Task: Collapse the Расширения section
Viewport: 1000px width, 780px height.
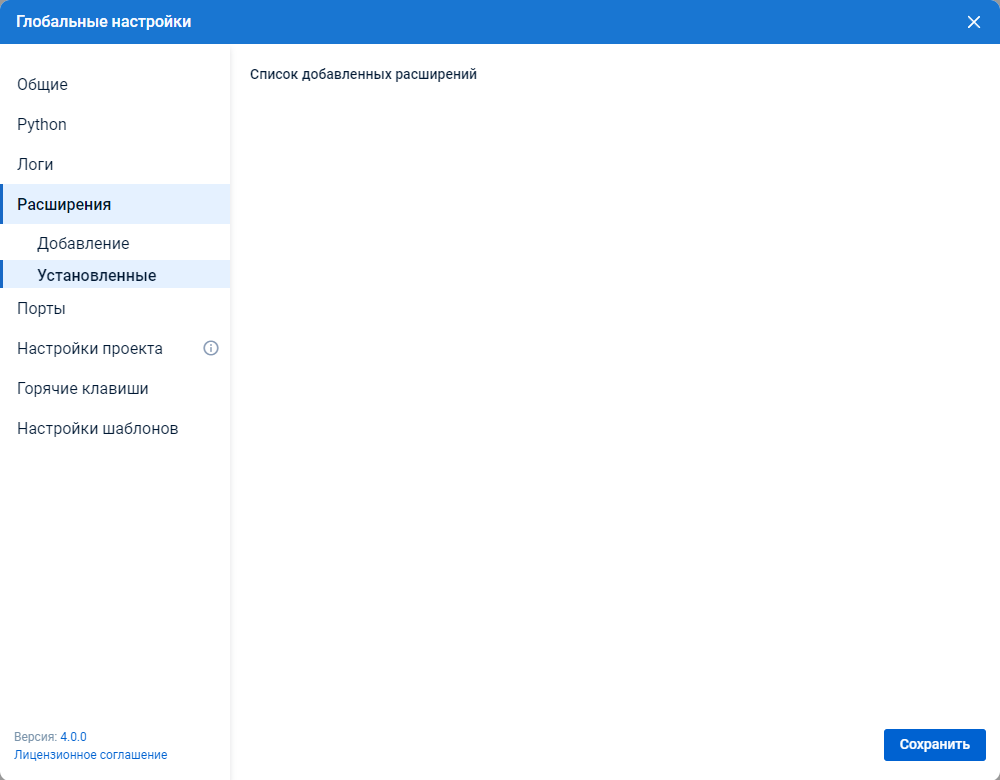Action: 115,204
